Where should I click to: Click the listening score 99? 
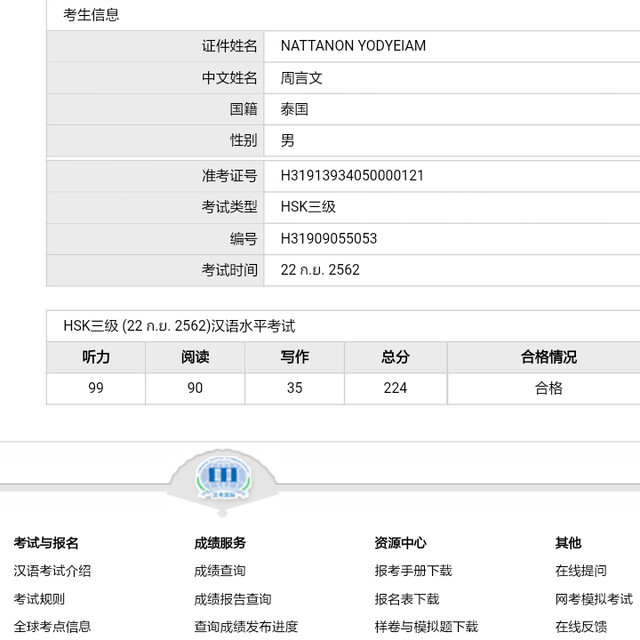96,388
